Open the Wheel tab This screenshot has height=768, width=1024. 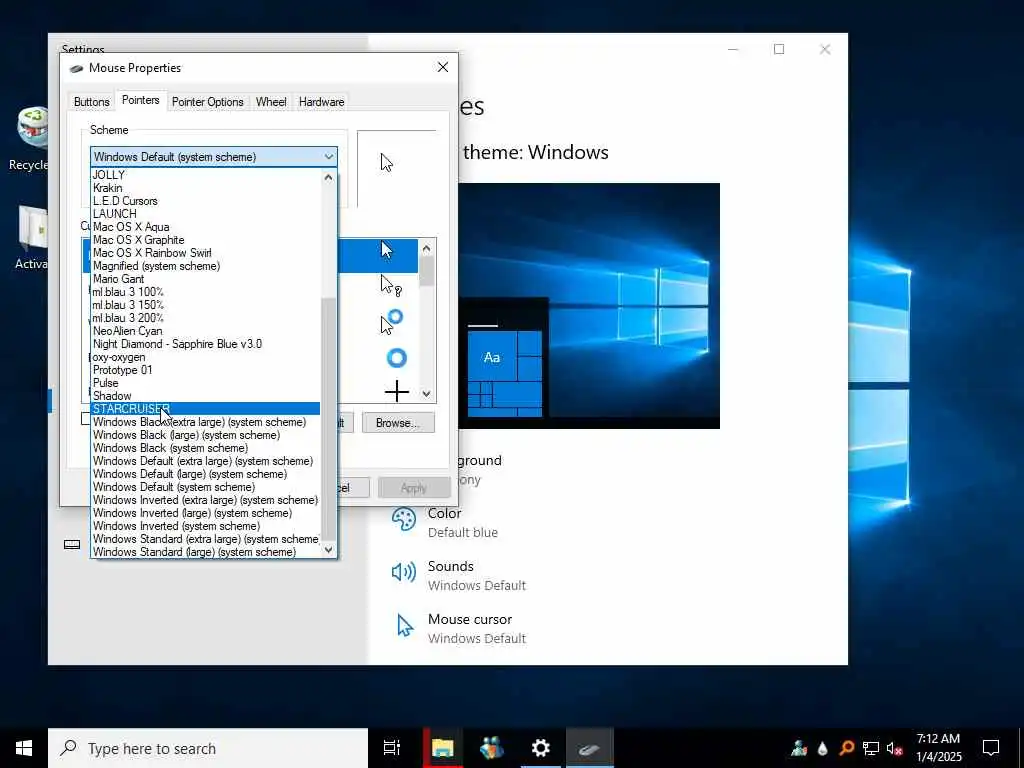(x=271, y=102)
